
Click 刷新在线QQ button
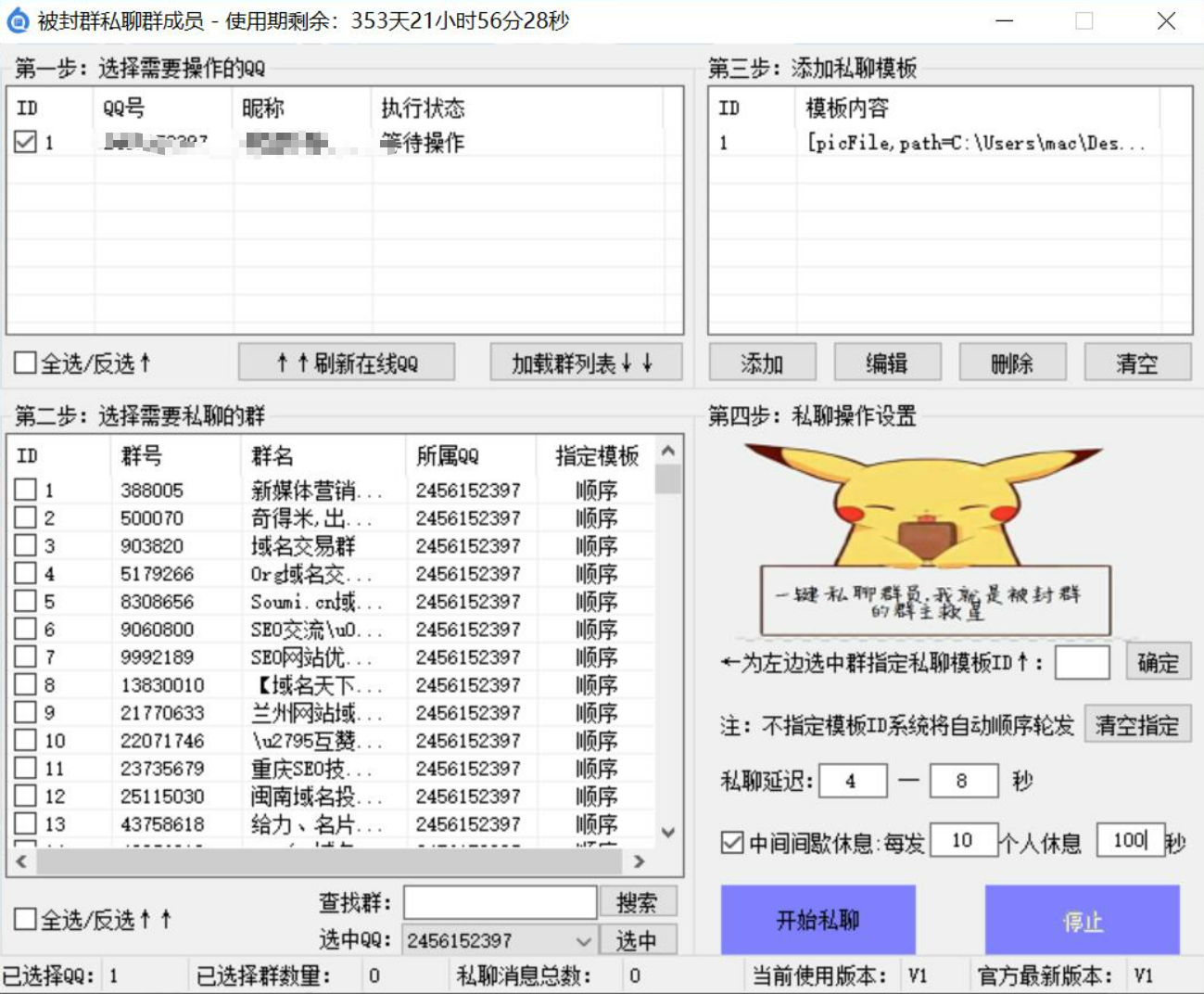click(x=347, y=363)
